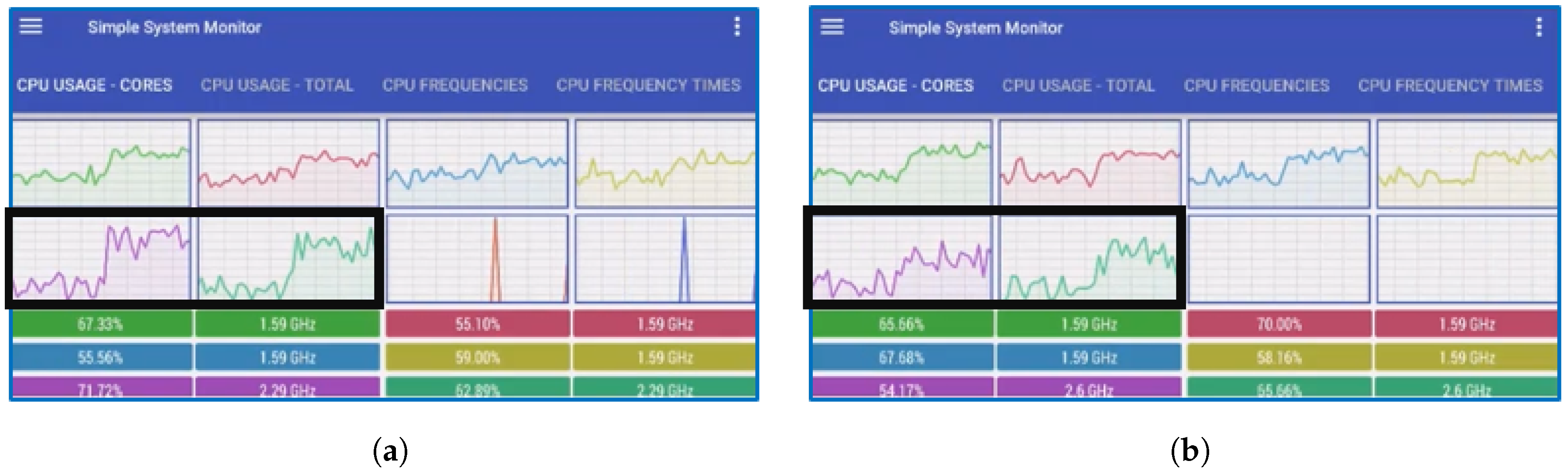
Task: Open hamburger menu in right screenshot
Action: tap(832, 27)
